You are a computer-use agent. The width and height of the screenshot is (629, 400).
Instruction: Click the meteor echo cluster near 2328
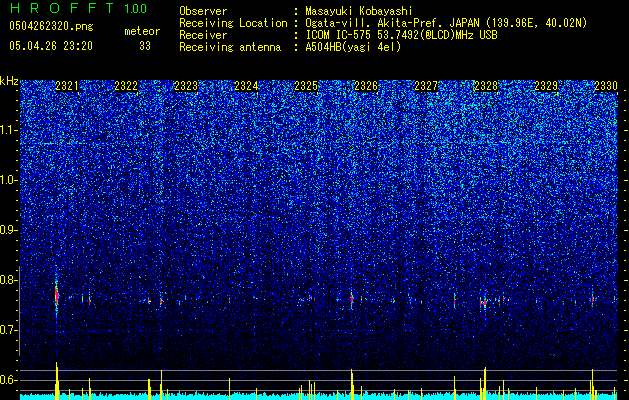(x=483, y=302)
